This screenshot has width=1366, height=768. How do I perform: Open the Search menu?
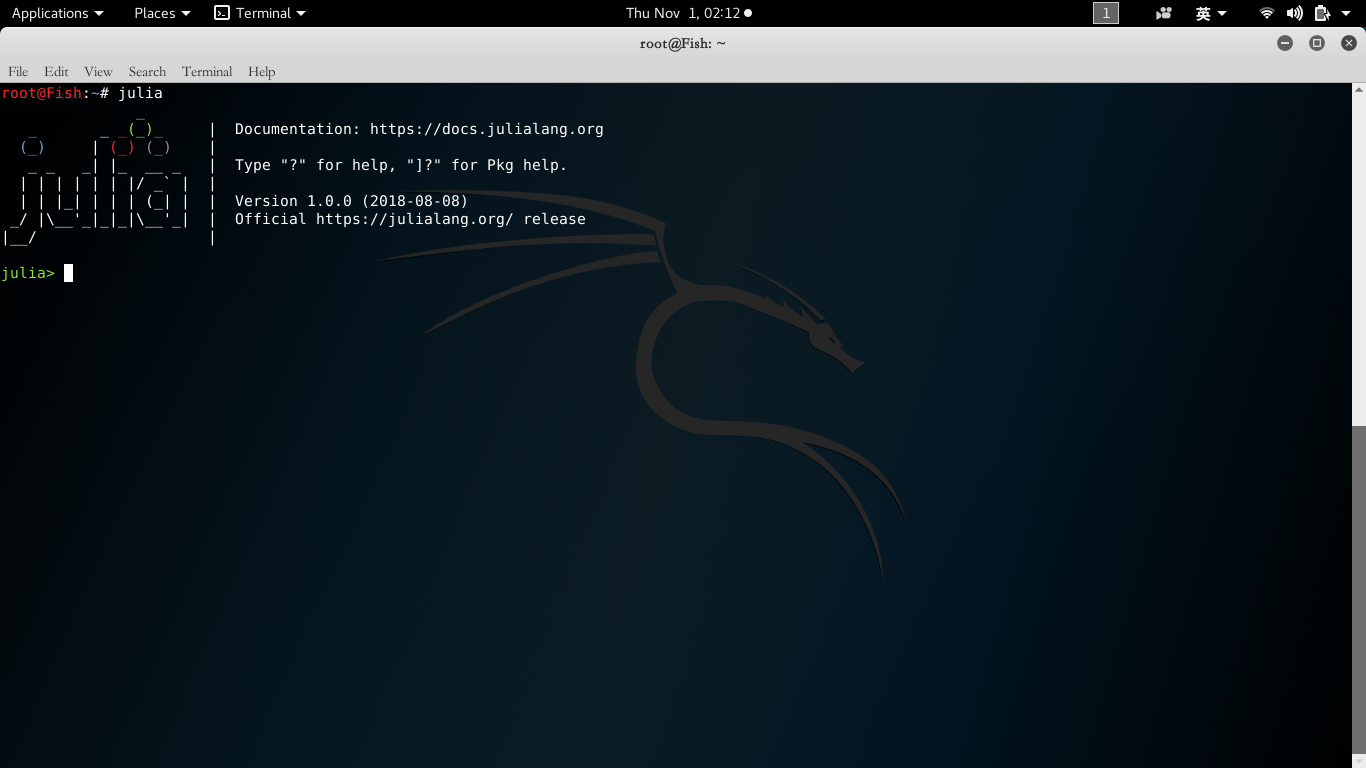147,71
